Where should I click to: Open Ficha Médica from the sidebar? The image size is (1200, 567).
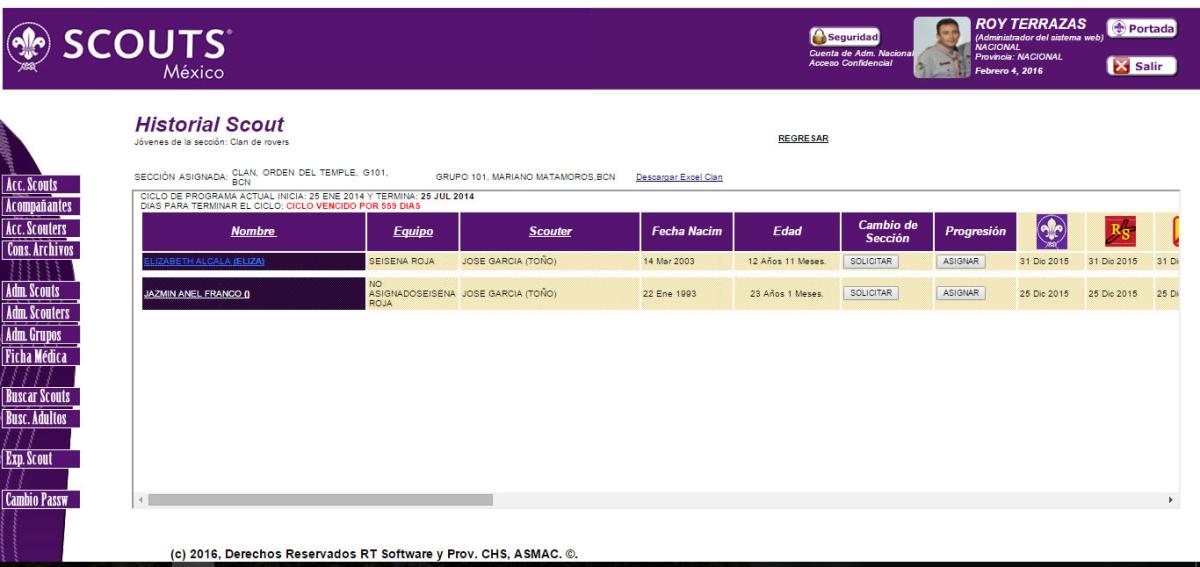[x=39, y=356]
